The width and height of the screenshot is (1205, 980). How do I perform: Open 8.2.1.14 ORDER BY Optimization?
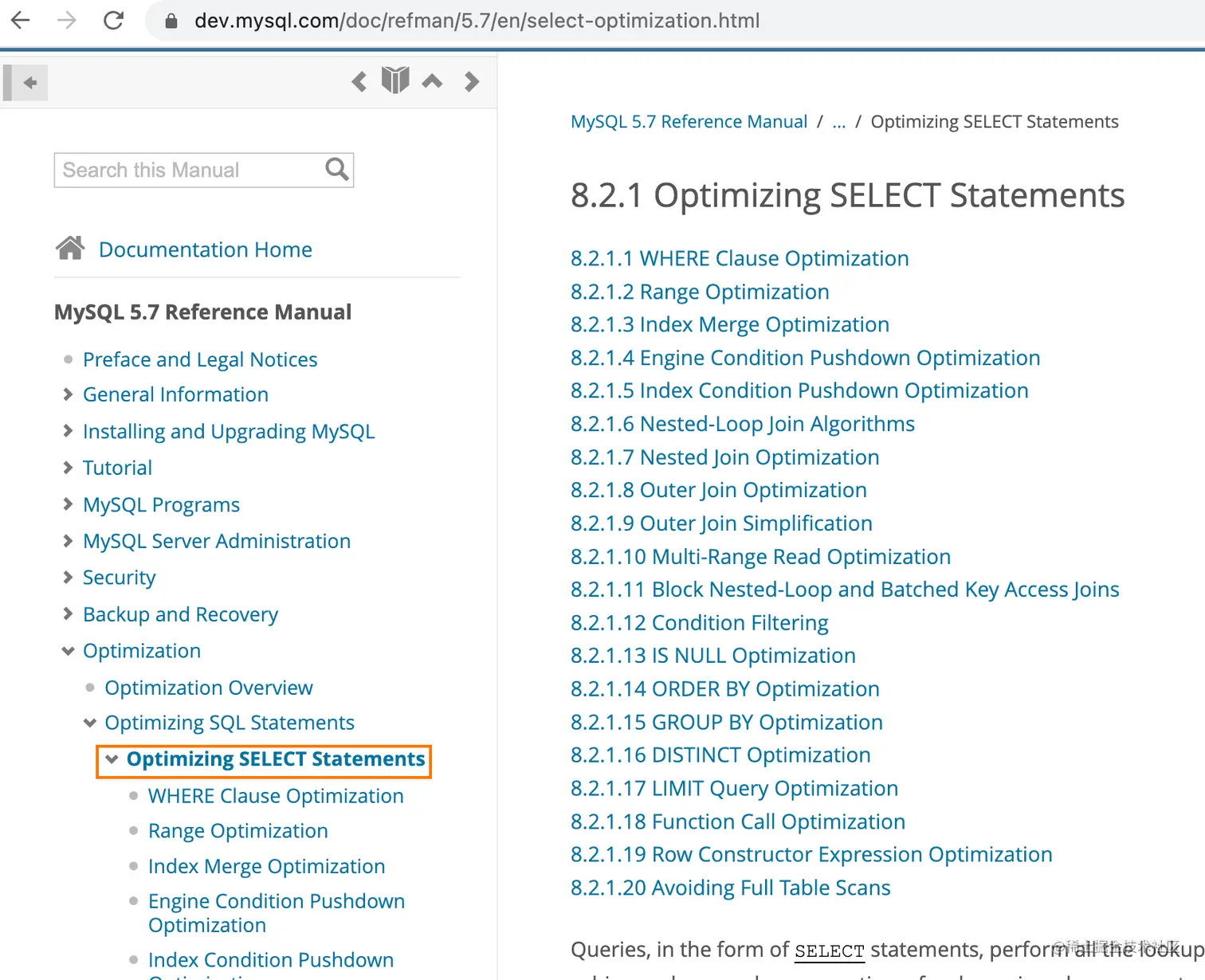725,690
